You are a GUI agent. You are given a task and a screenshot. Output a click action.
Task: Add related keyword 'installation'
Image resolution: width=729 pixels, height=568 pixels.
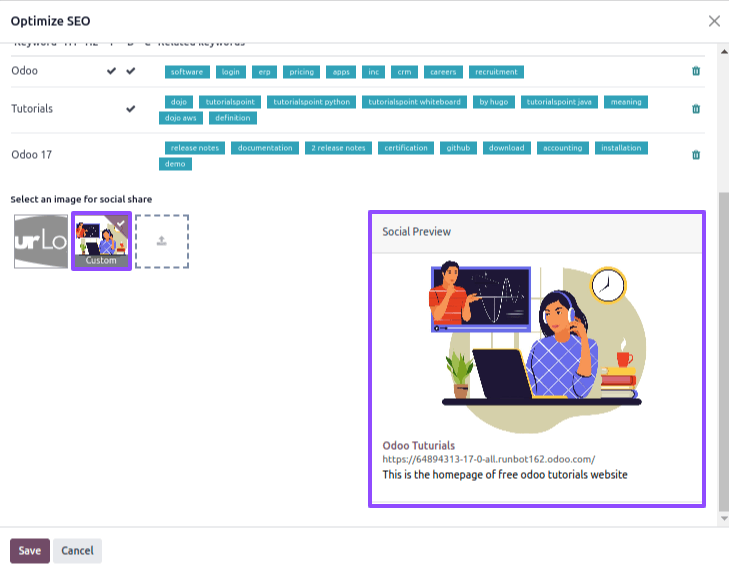click(621, 148)
